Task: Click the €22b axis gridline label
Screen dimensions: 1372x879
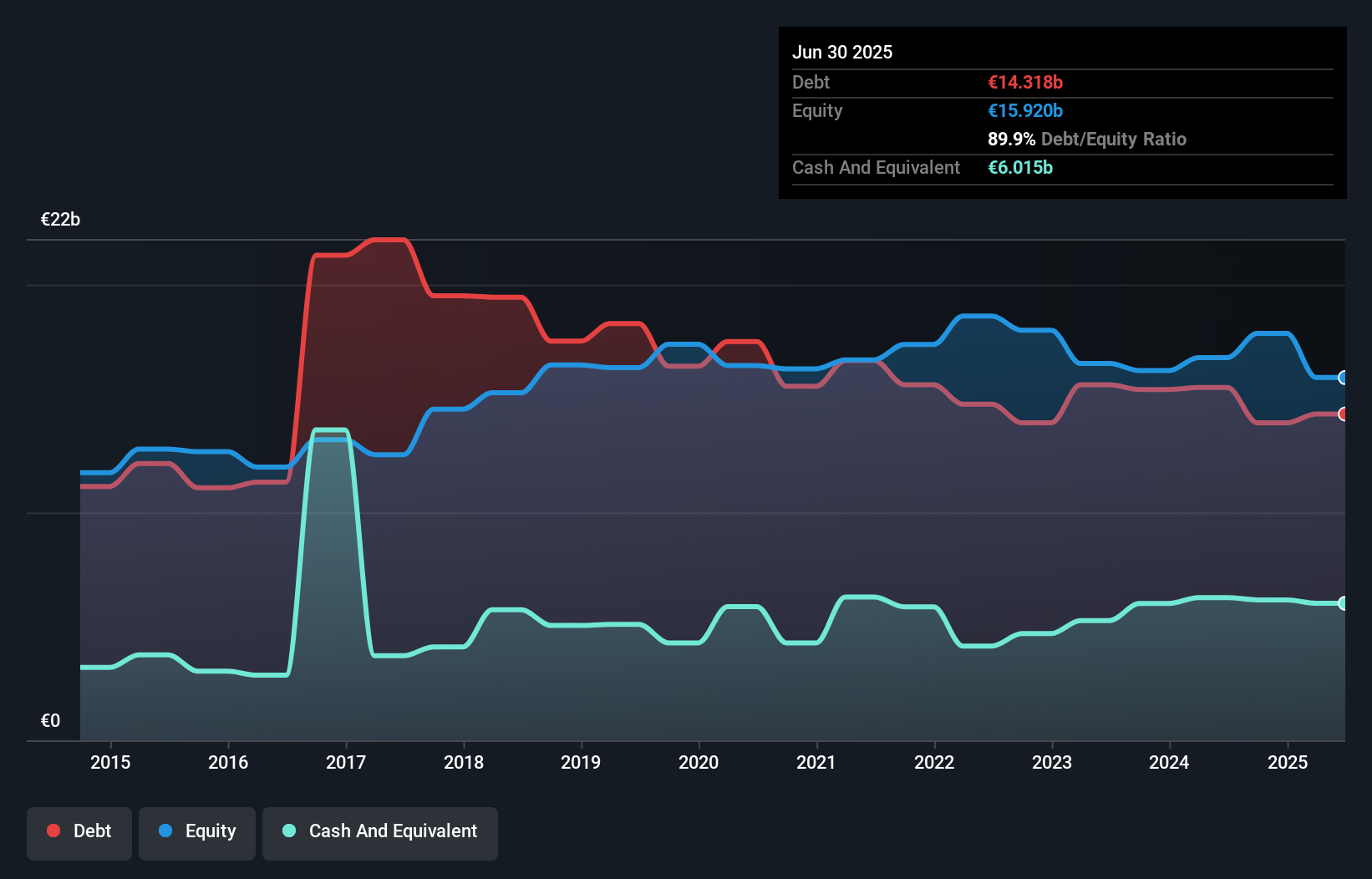Action: tap(60, 220)
